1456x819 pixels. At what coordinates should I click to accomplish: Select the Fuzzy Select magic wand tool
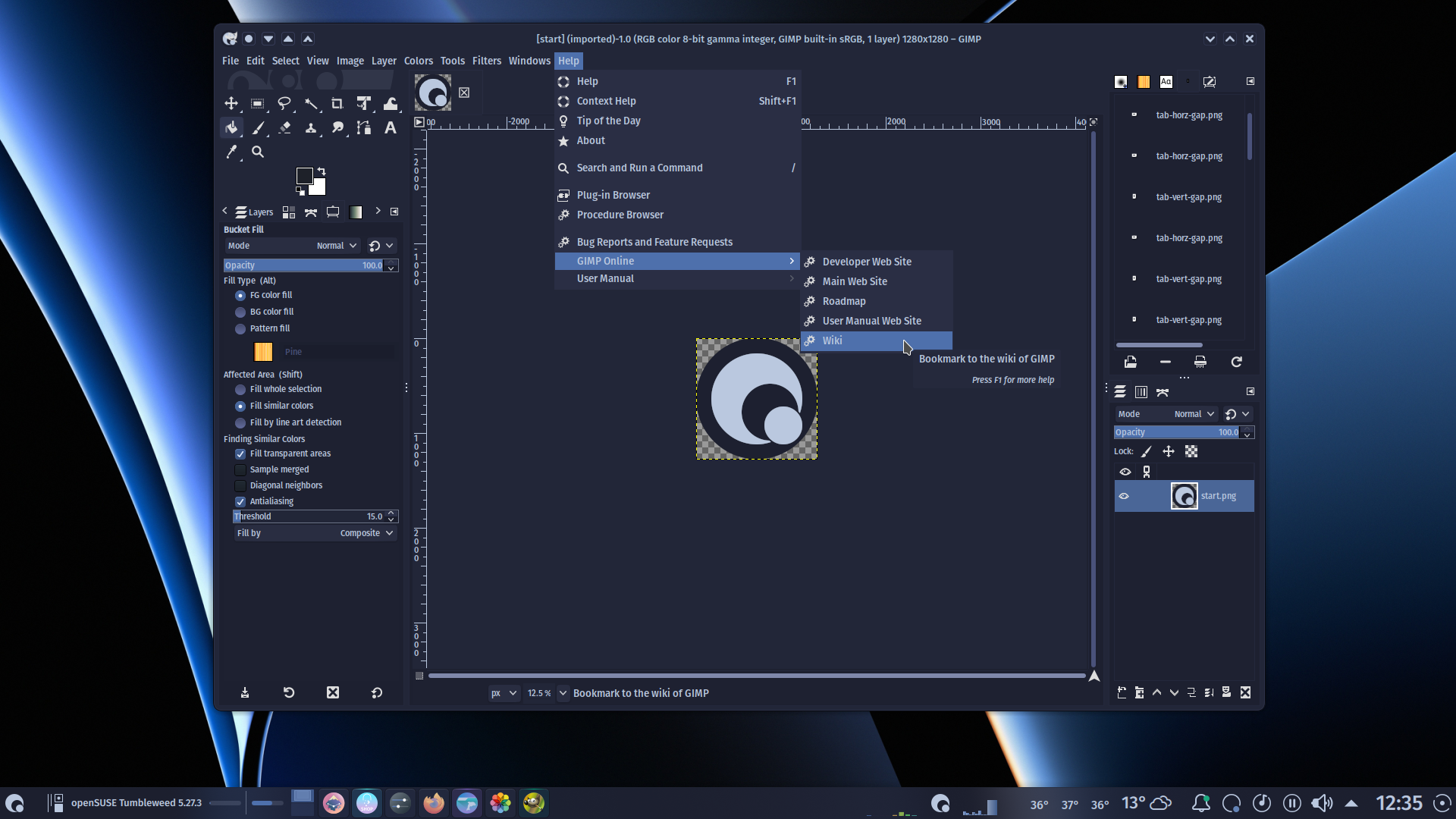pos(311,104)
